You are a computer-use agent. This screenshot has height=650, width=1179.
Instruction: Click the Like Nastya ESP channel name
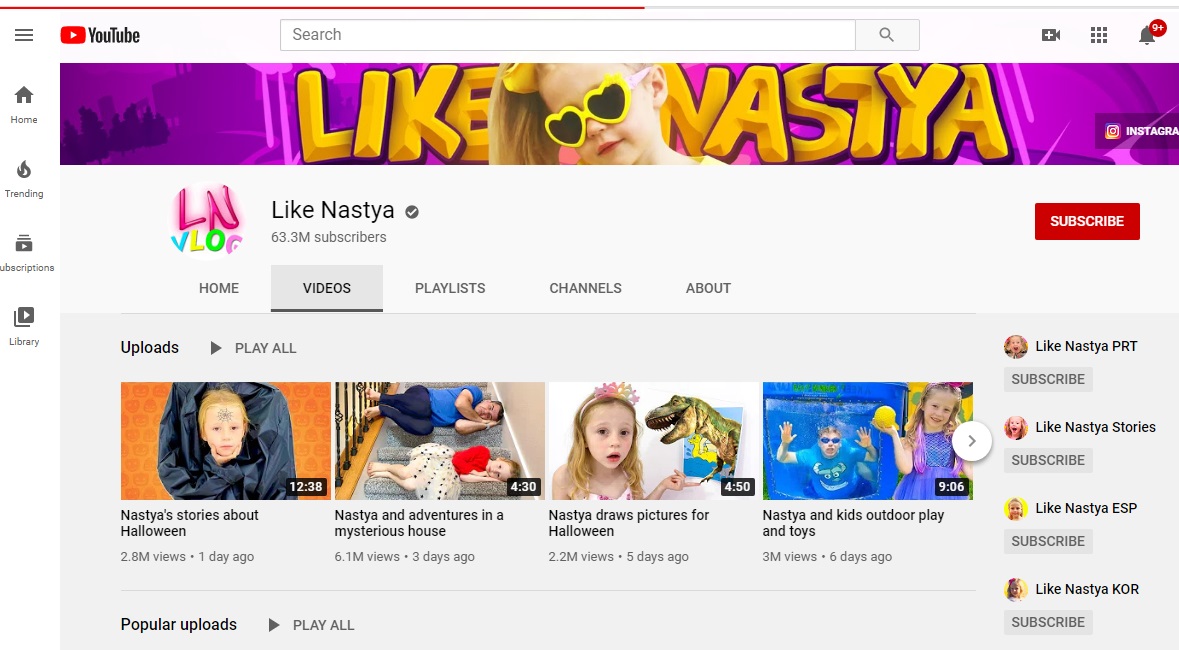click(1086, 509)
